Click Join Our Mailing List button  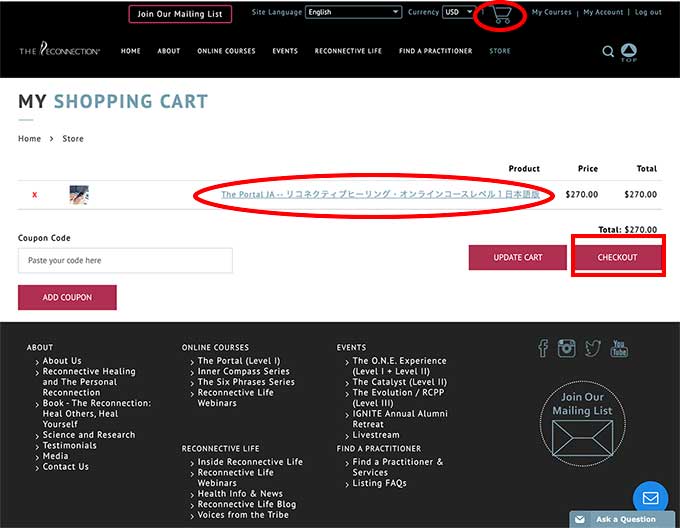click(x=180, y=14)
